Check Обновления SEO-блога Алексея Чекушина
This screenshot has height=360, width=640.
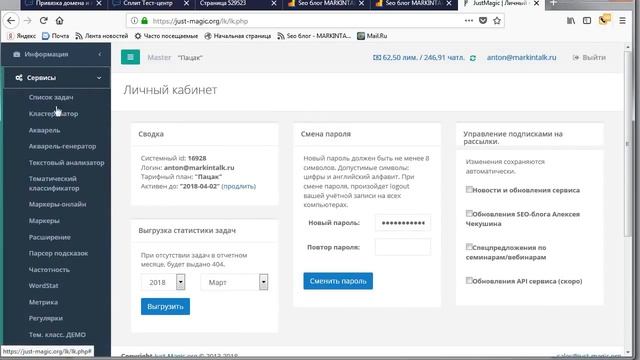tap(469, 213)
